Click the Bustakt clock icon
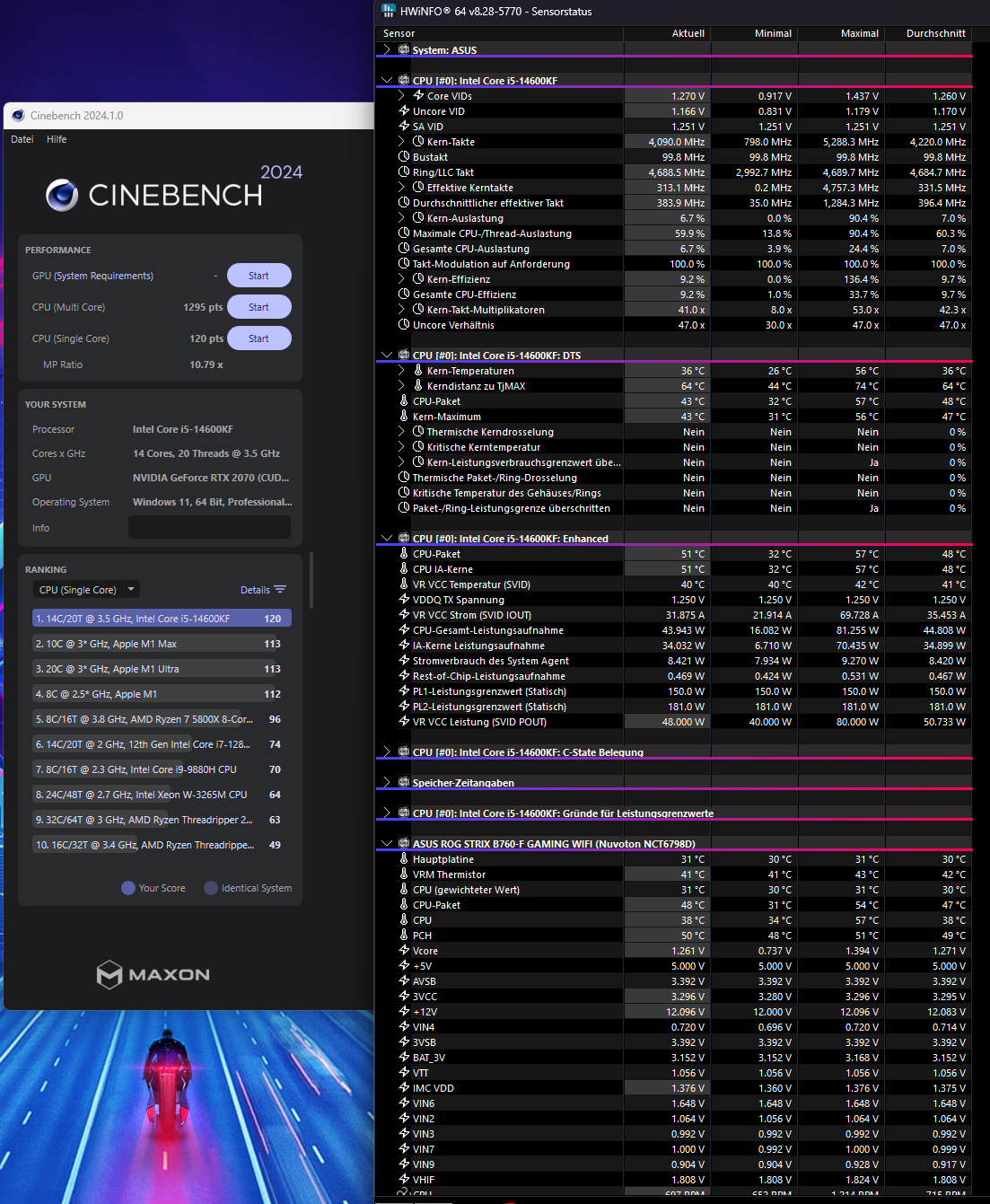 404,157
